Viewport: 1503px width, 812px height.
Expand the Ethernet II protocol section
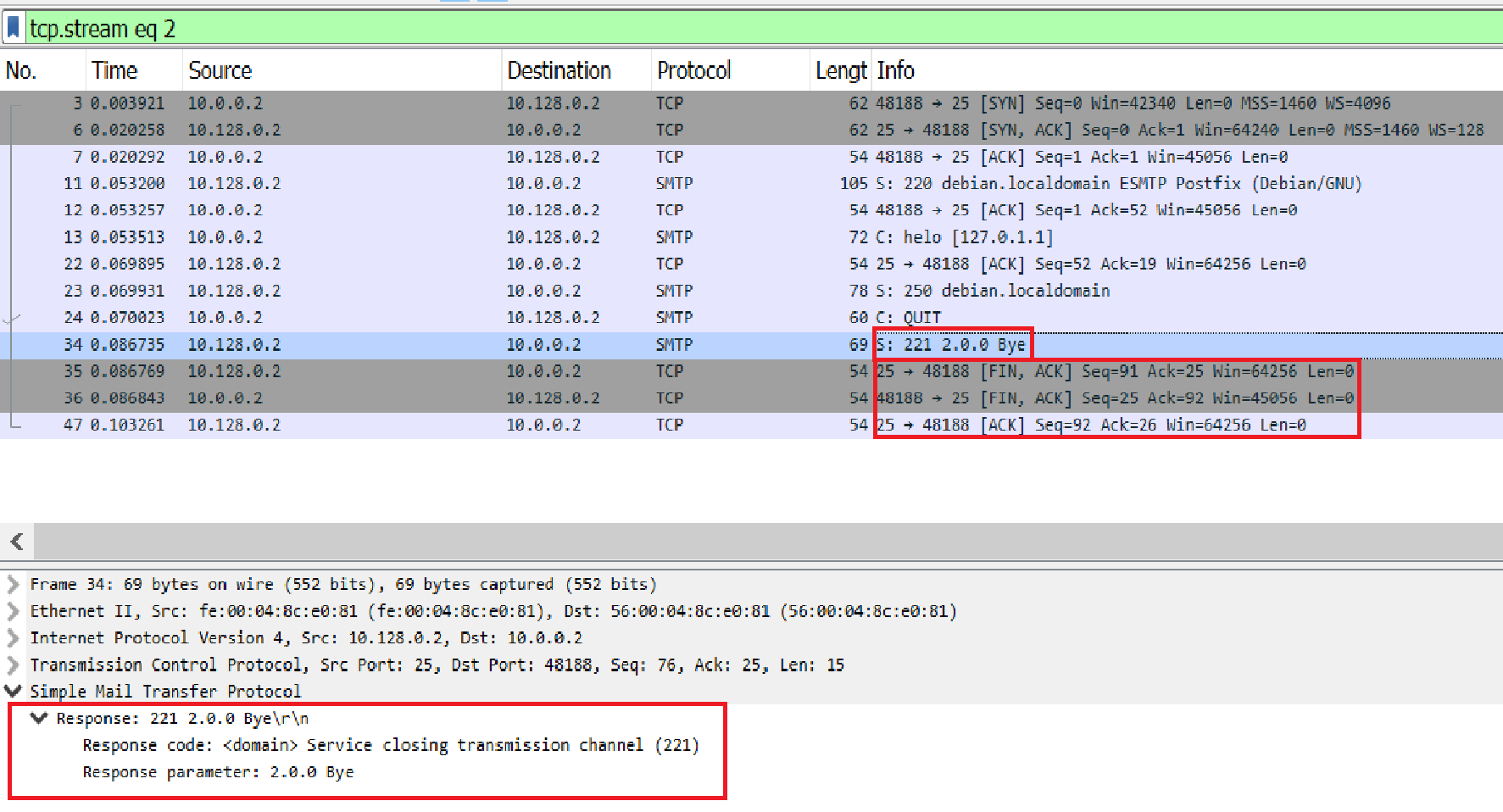12,611
